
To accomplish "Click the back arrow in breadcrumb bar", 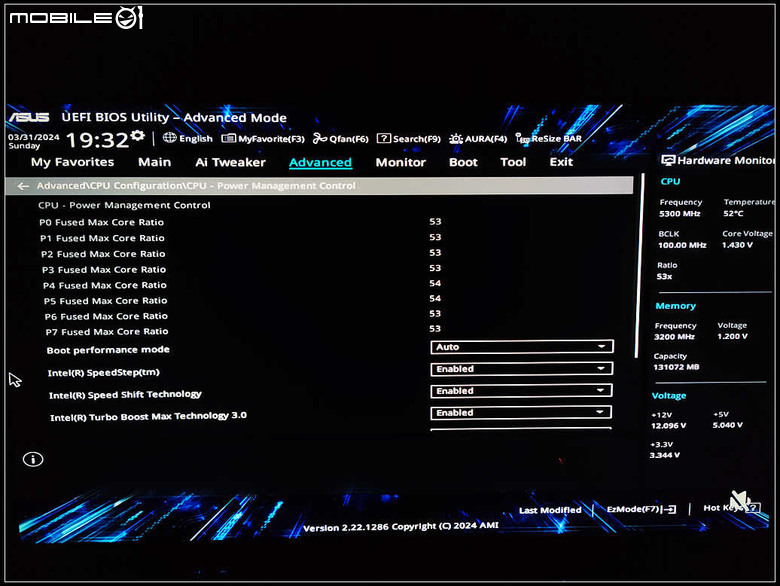I will (x=23, y=187).
